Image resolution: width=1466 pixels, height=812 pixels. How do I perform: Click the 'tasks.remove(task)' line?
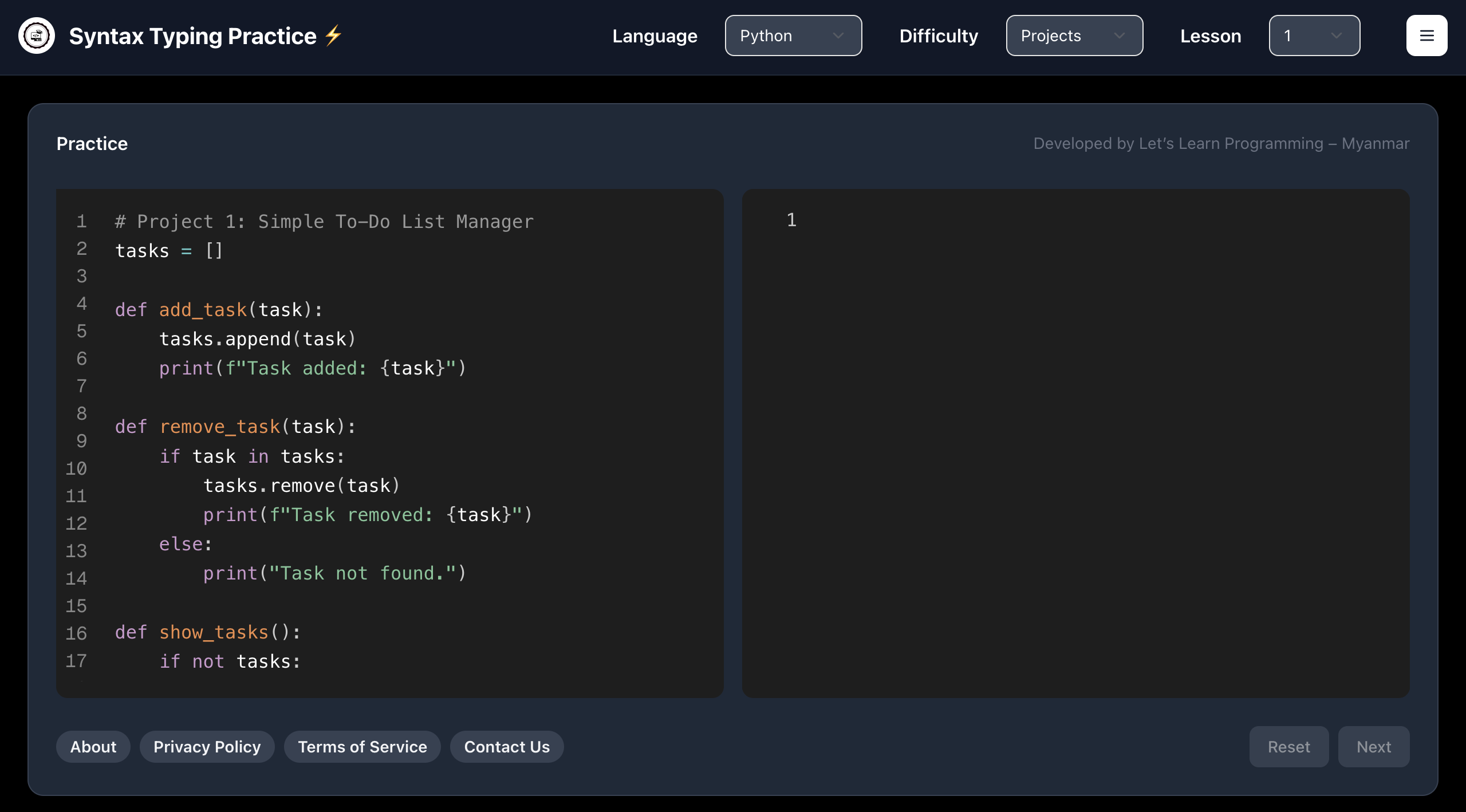(x=302, y=486)
